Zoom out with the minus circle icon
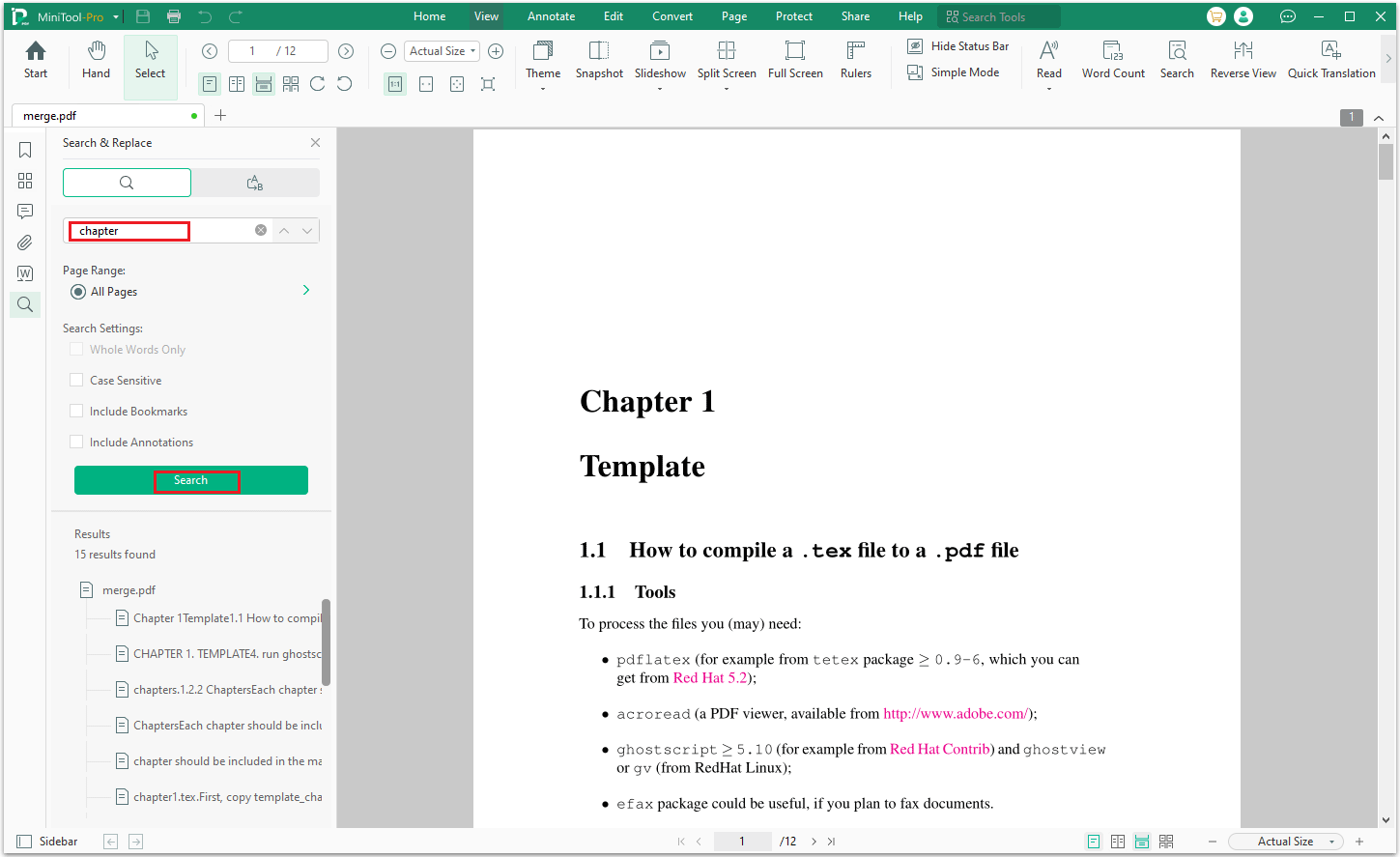 click(388, 51)
